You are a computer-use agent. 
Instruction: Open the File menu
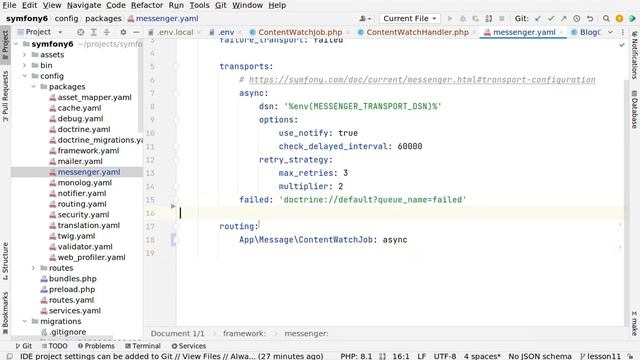coord(9,5)
